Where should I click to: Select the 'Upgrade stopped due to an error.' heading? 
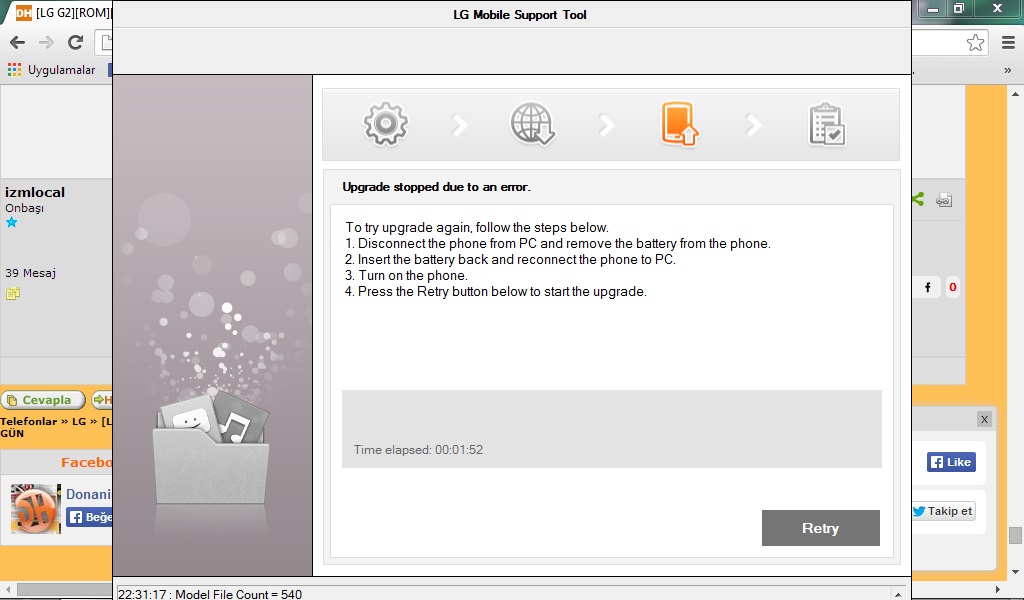436,187
